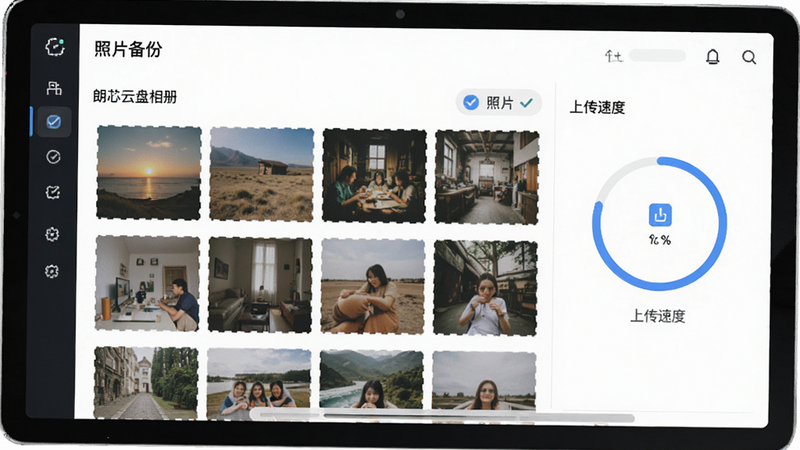Screen dimensions: 800x450
Task: Click the green checkmark in 照片 pill
Action: pos(526,103)
